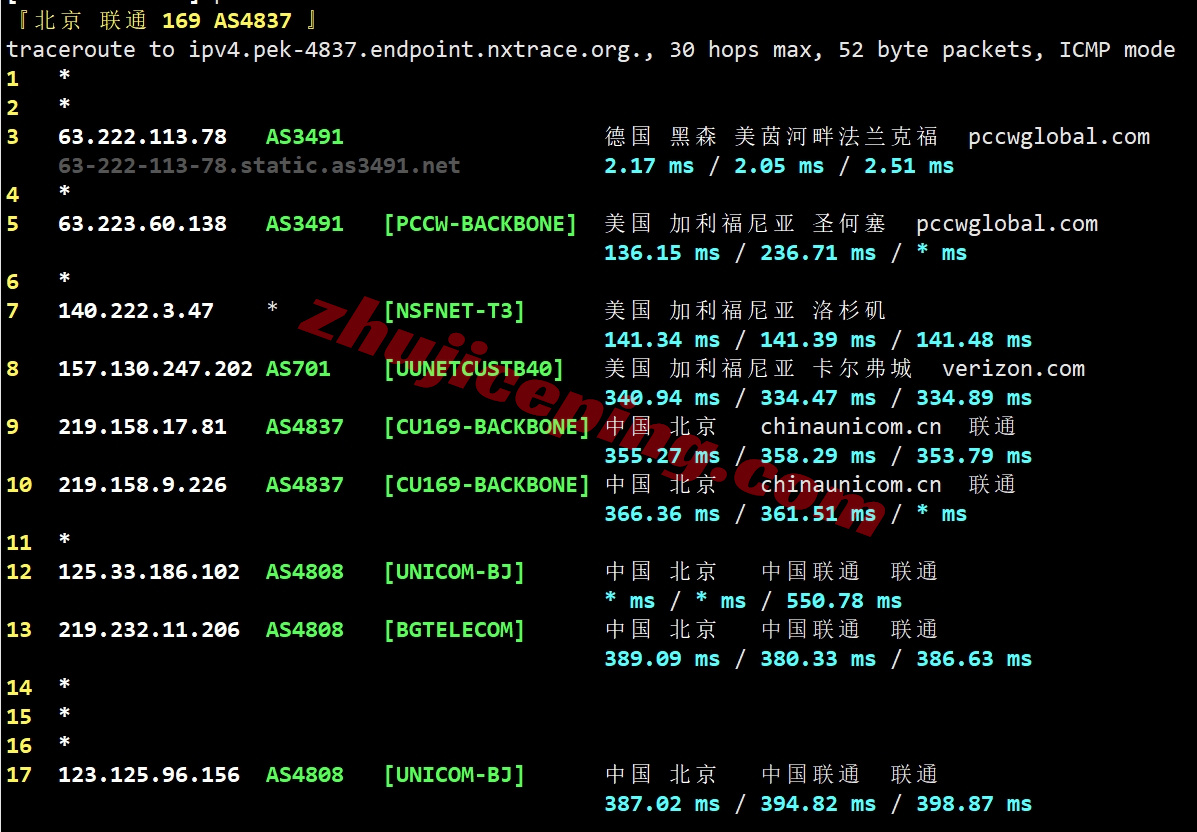Click latency value 550.78 ms

[x=844, y=601]
